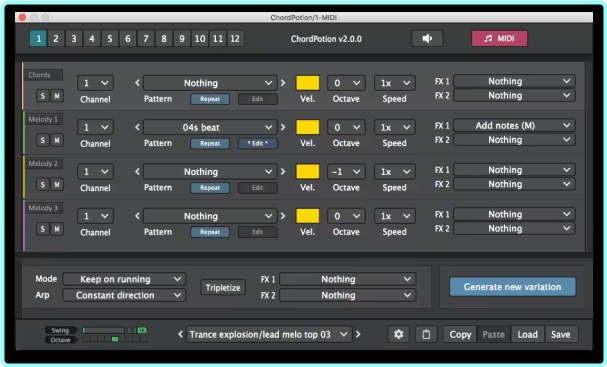Open the 04s beat pattern dropdown
Image resolution: width=607 pixels, height=367 pixels.
pos(210,127)
